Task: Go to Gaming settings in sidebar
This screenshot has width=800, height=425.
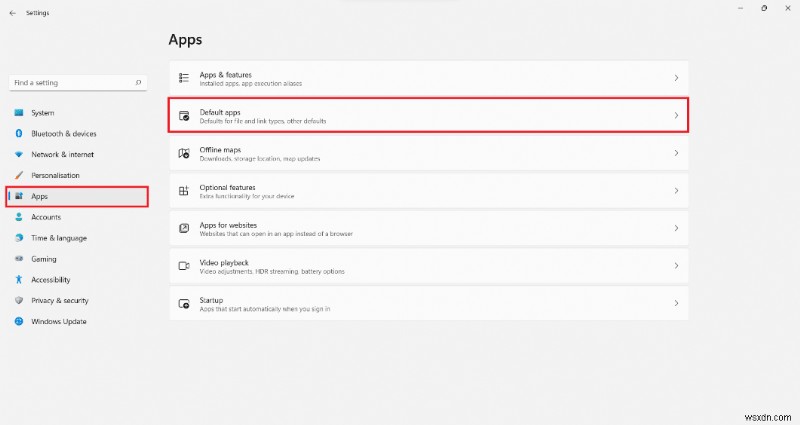Action: click(x=44, y=259)
